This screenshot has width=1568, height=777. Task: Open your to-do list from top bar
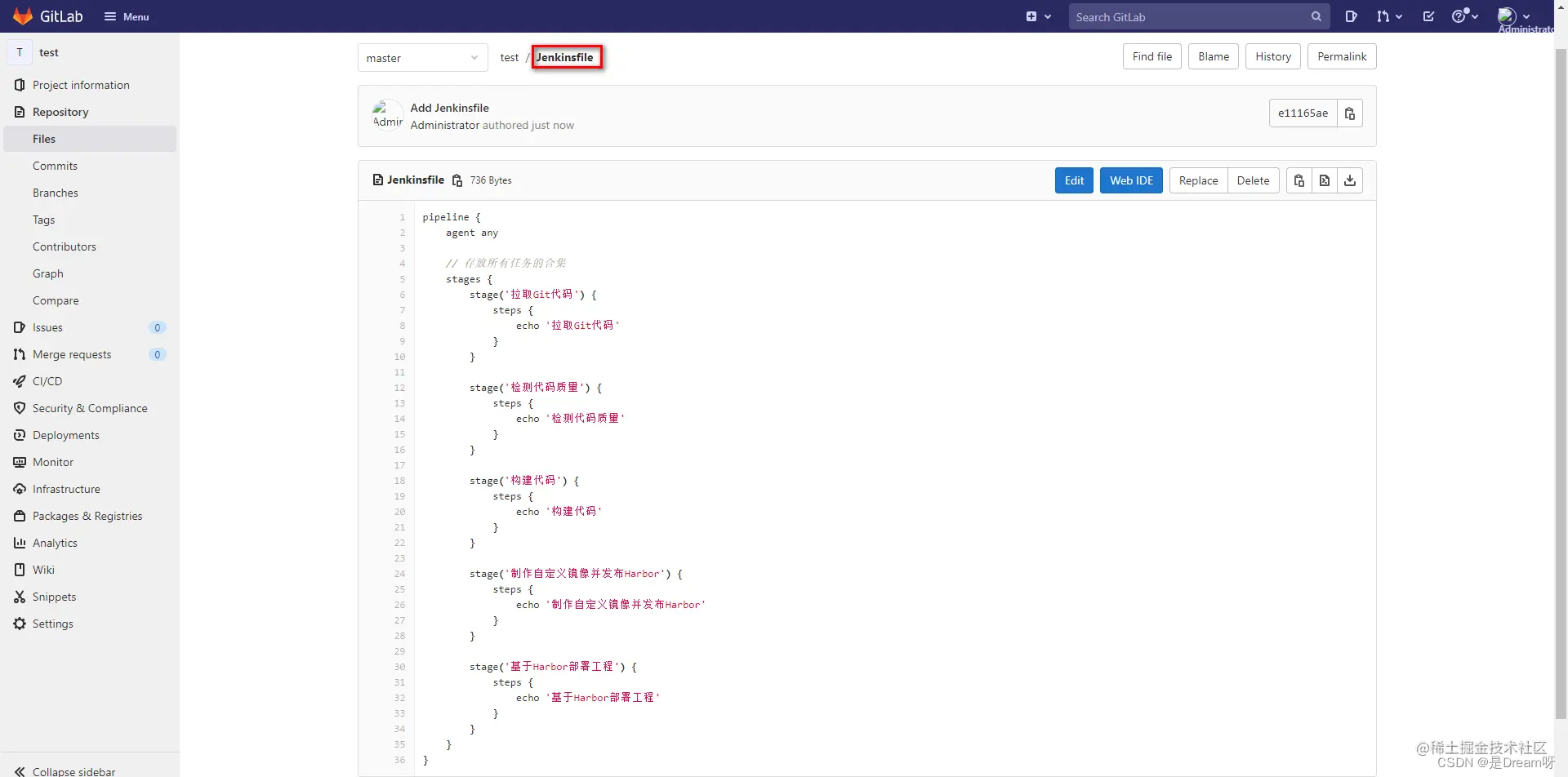[x=1428, y=16]
